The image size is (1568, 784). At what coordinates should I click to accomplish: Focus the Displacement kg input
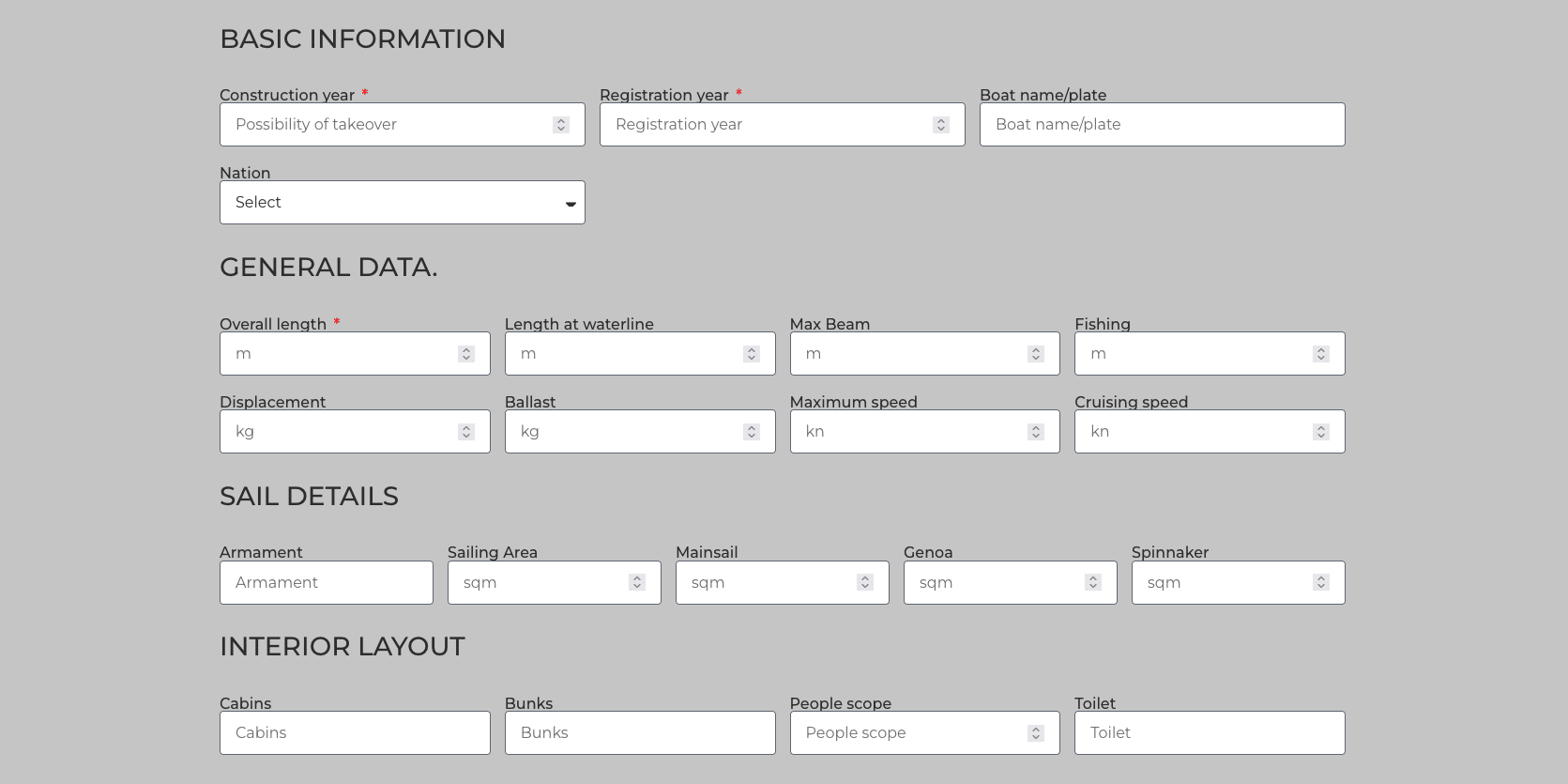pyautogui.click(x=338, y=432)
